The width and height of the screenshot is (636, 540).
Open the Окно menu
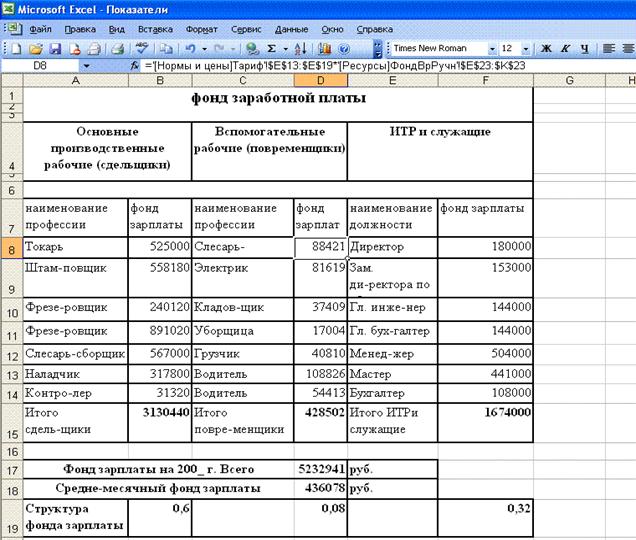click(x=332, y=29)
